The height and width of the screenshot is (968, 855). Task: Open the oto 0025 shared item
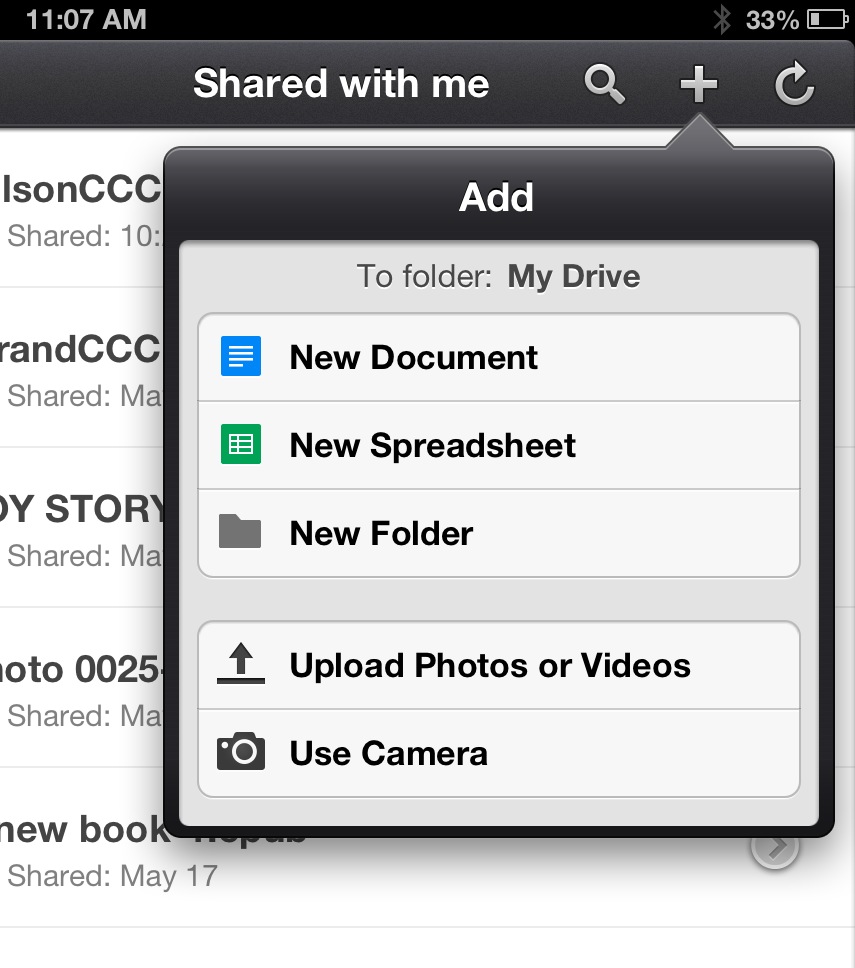coord(81,688)
